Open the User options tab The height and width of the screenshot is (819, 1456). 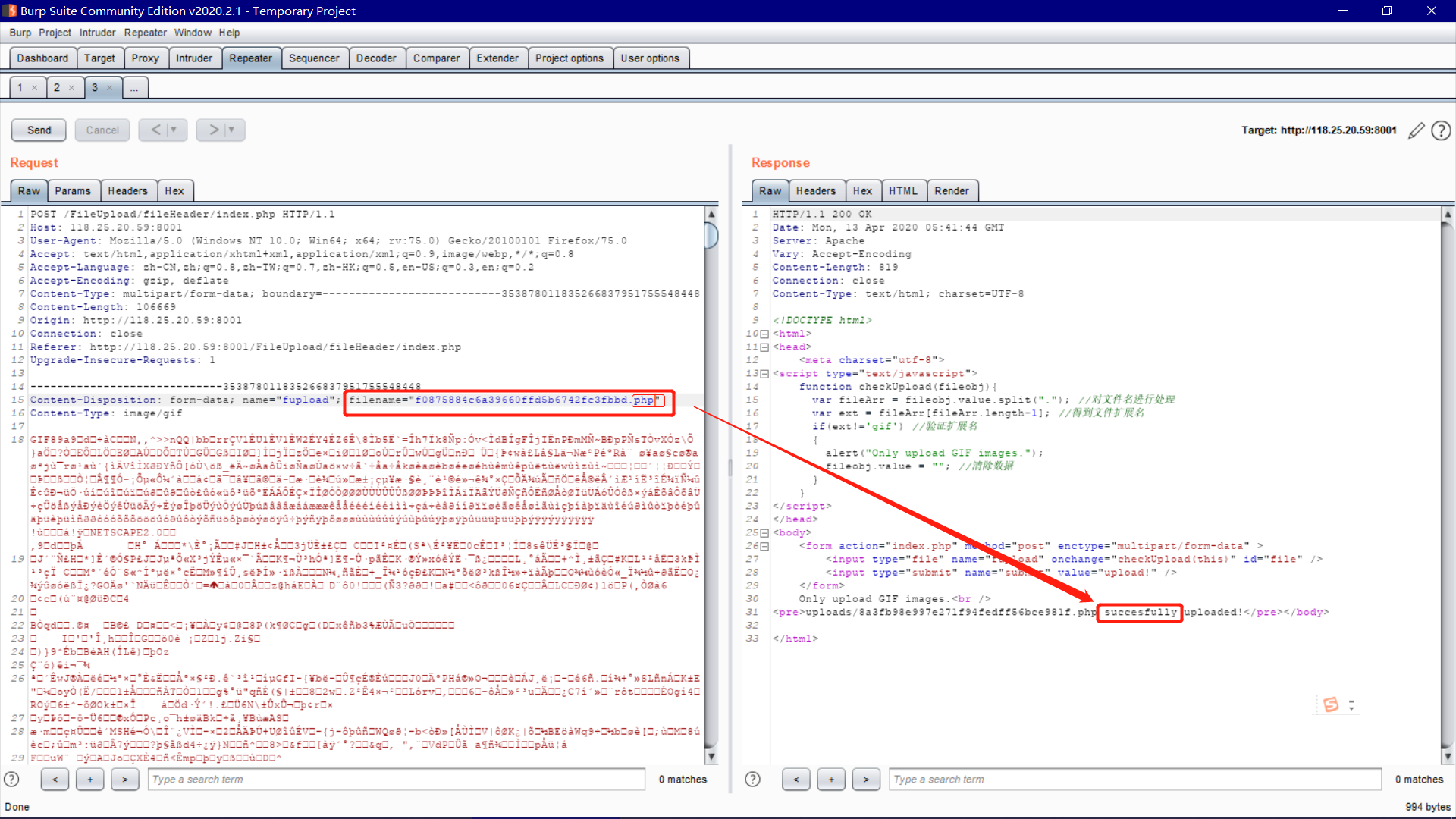tap(650, 58)
